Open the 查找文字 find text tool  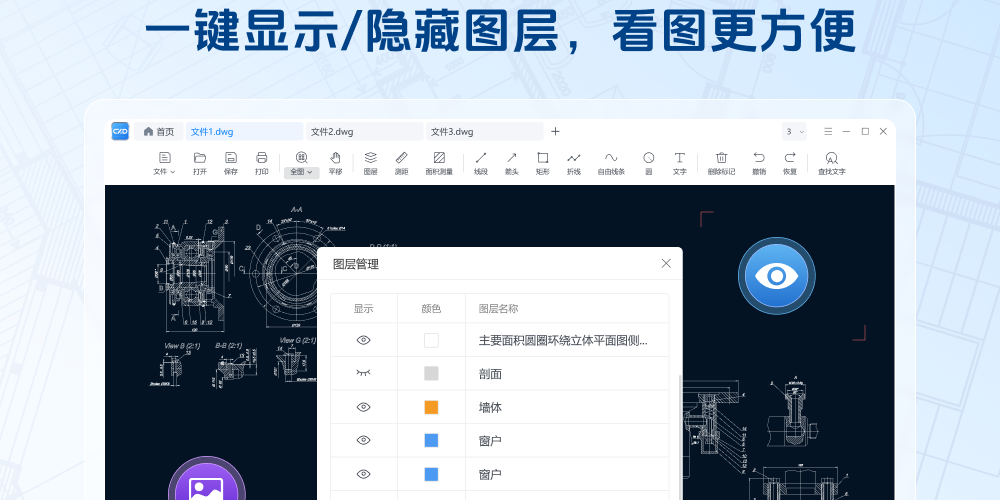831,162
